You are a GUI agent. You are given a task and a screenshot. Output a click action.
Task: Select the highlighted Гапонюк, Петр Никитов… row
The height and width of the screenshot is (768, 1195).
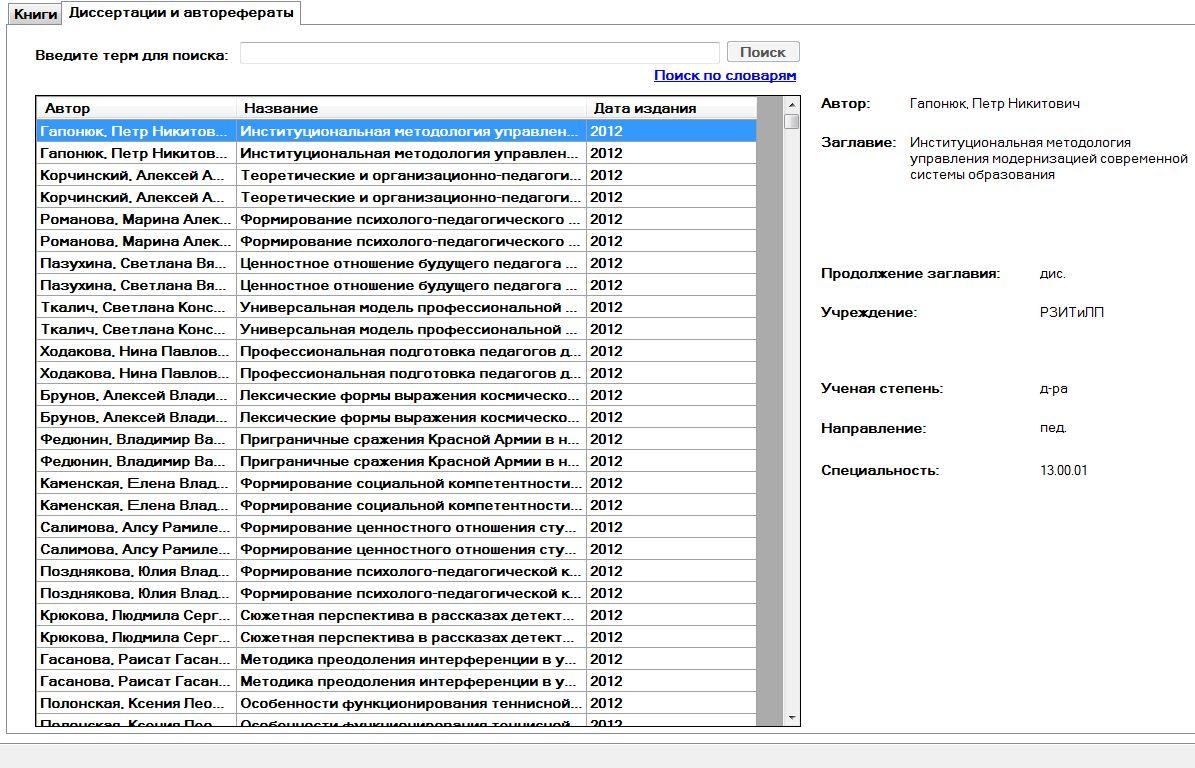coord(396,131)
